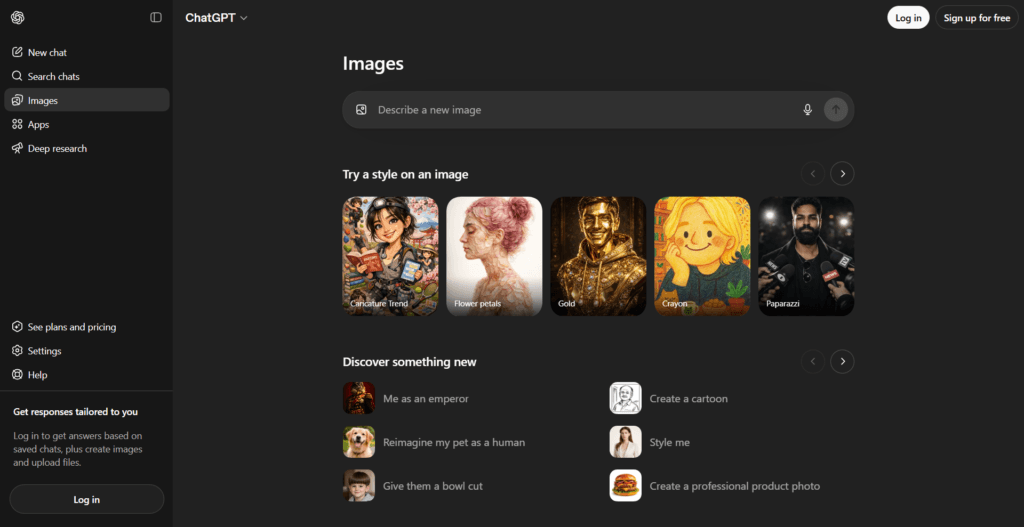This screenshot has height=527, width=1024.
Task: Open Search chats in sidebar
Action: [x=87, y=76]
